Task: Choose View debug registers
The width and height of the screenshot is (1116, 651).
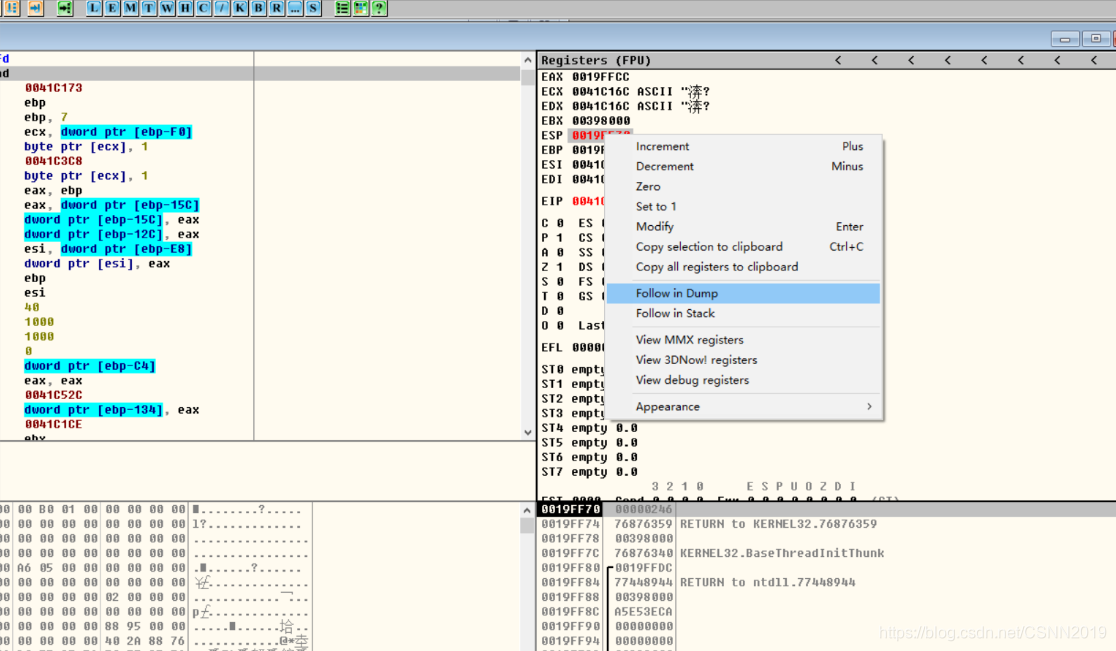Action: point(742,380)
